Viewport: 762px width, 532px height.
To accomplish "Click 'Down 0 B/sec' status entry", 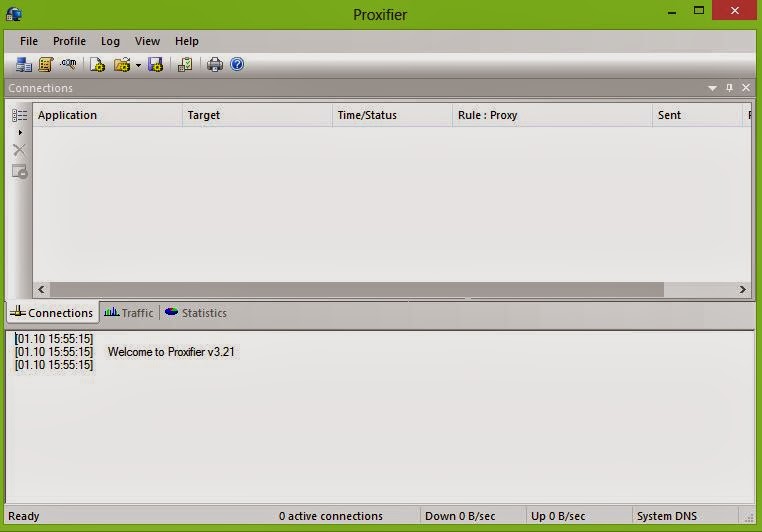I will click(460, 516).
